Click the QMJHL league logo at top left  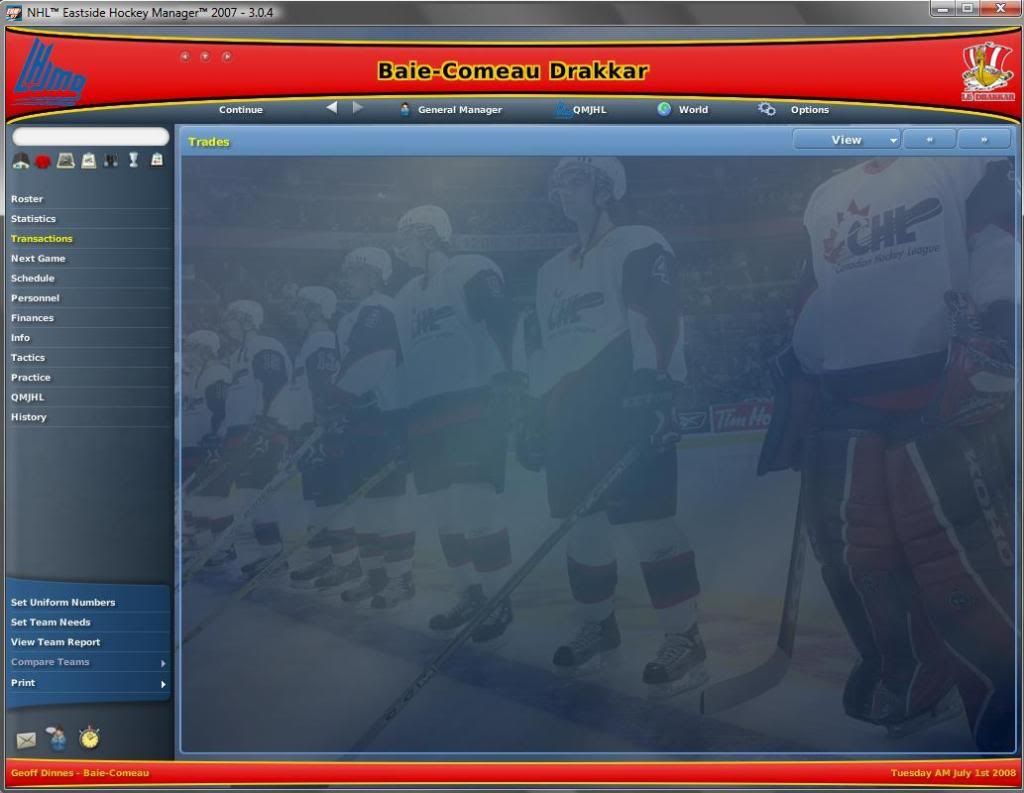click(49, 73)
